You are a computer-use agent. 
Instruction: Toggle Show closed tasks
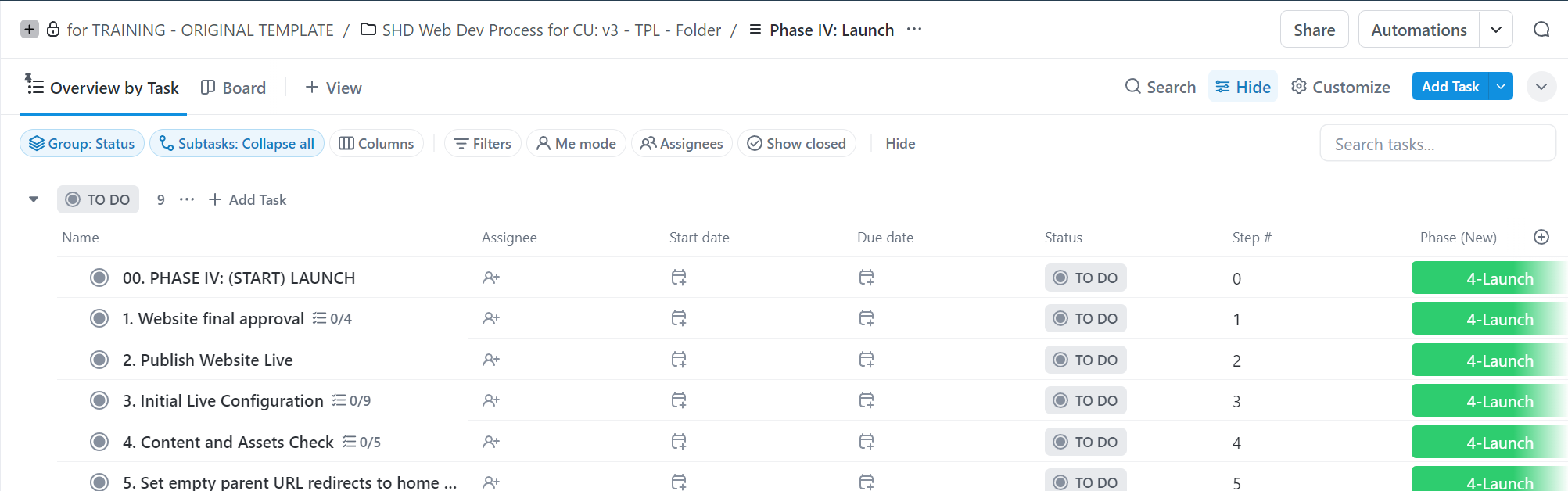[x=797, y=144]
